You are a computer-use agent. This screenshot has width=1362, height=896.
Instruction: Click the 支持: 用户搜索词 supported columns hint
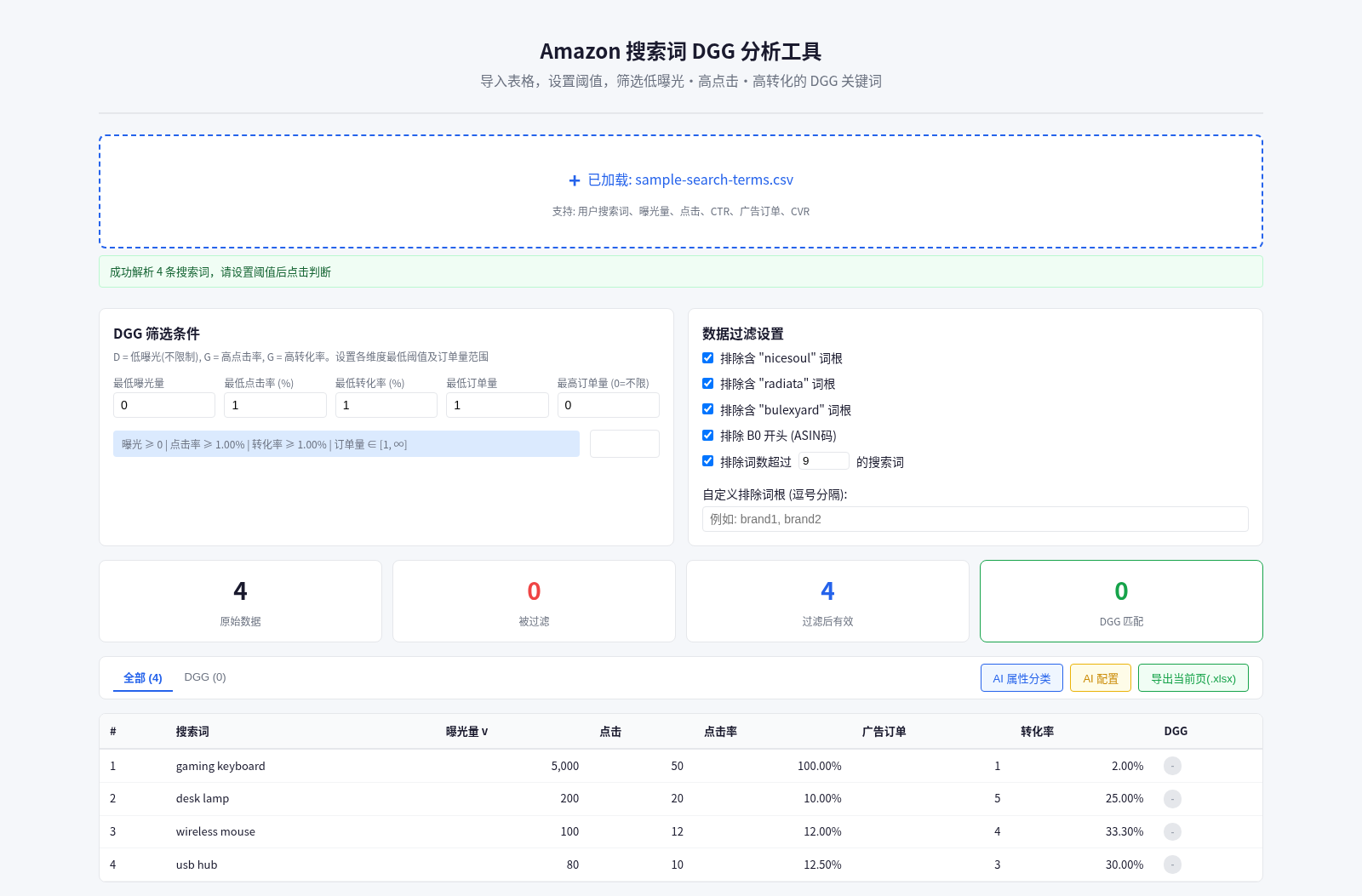681,212
